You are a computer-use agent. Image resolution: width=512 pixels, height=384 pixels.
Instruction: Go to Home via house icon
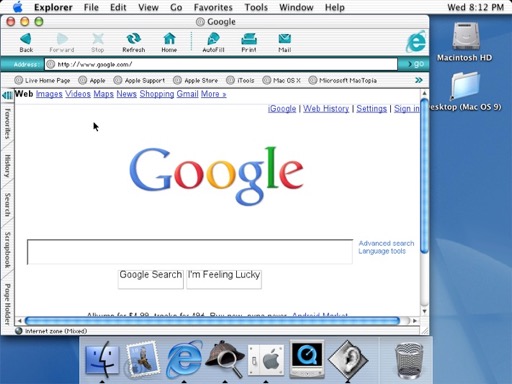click(169, 39)
